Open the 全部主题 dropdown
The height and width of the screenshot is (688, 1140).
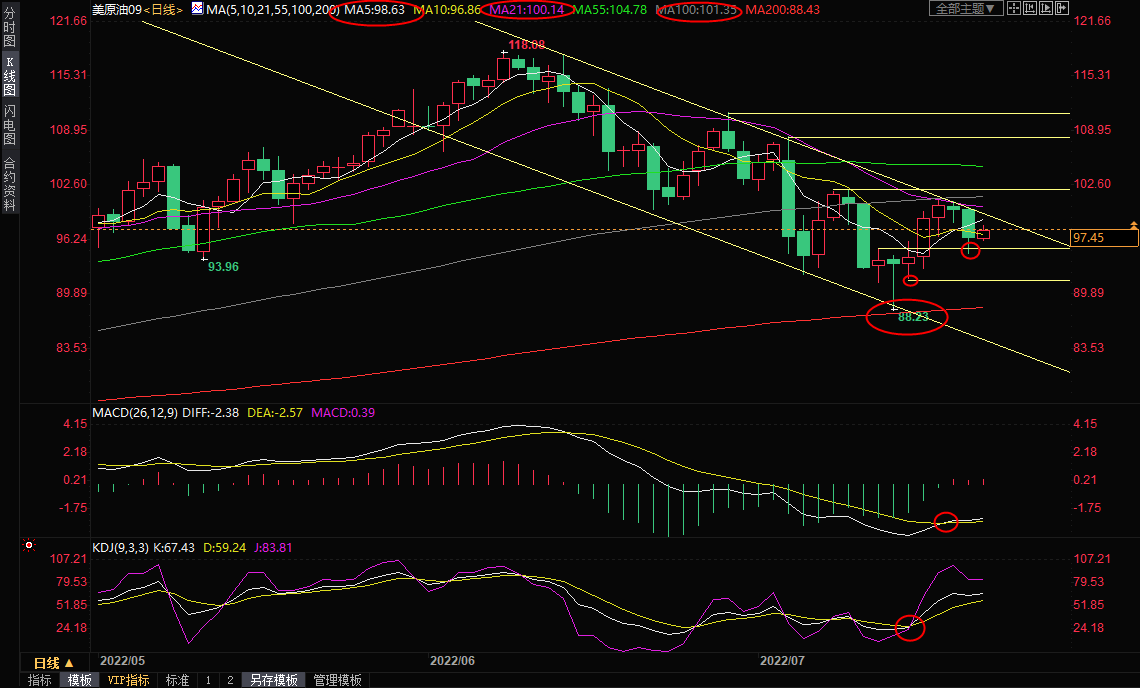pos(965,8)
